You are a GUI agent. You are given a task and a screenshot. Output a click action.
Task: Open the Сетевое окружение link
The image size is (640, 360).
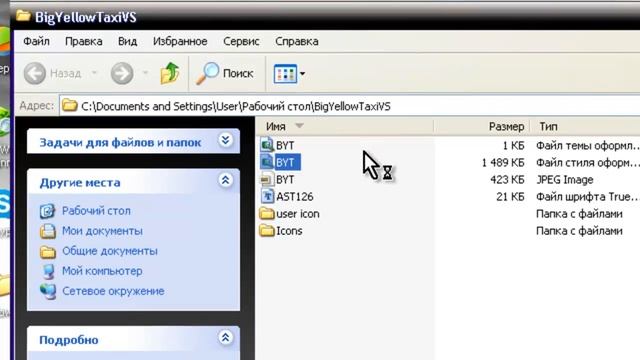(x=113, y=291)
